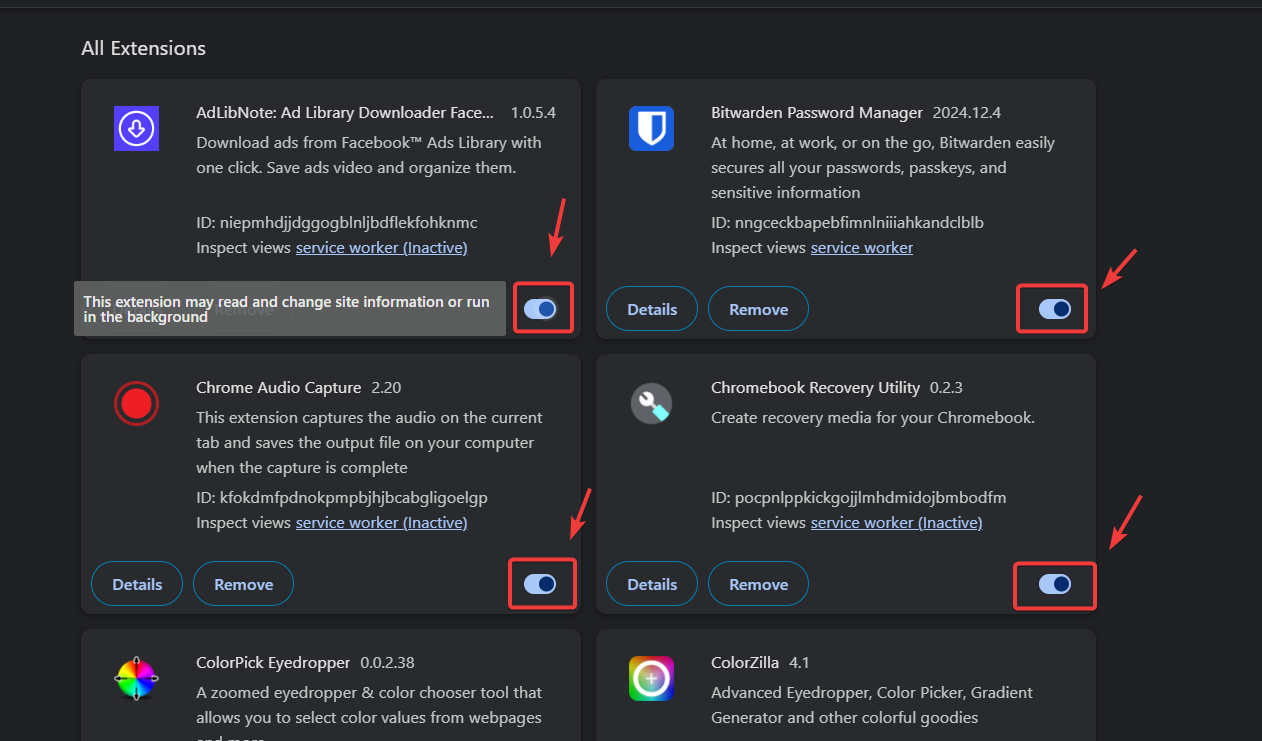Disable the AdLibNote extension toggle
The height and width of the screenshot is (741, 1262).
pos(540,309)
